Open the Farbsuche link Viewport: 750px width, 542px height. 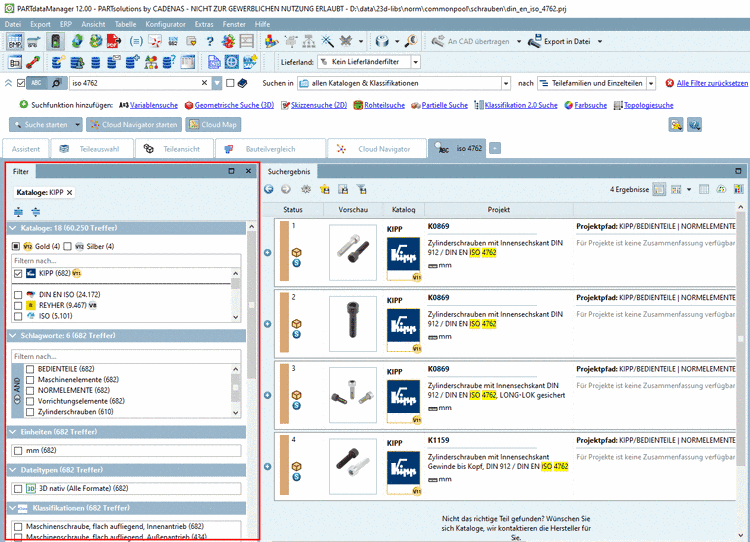pos(590,105)
